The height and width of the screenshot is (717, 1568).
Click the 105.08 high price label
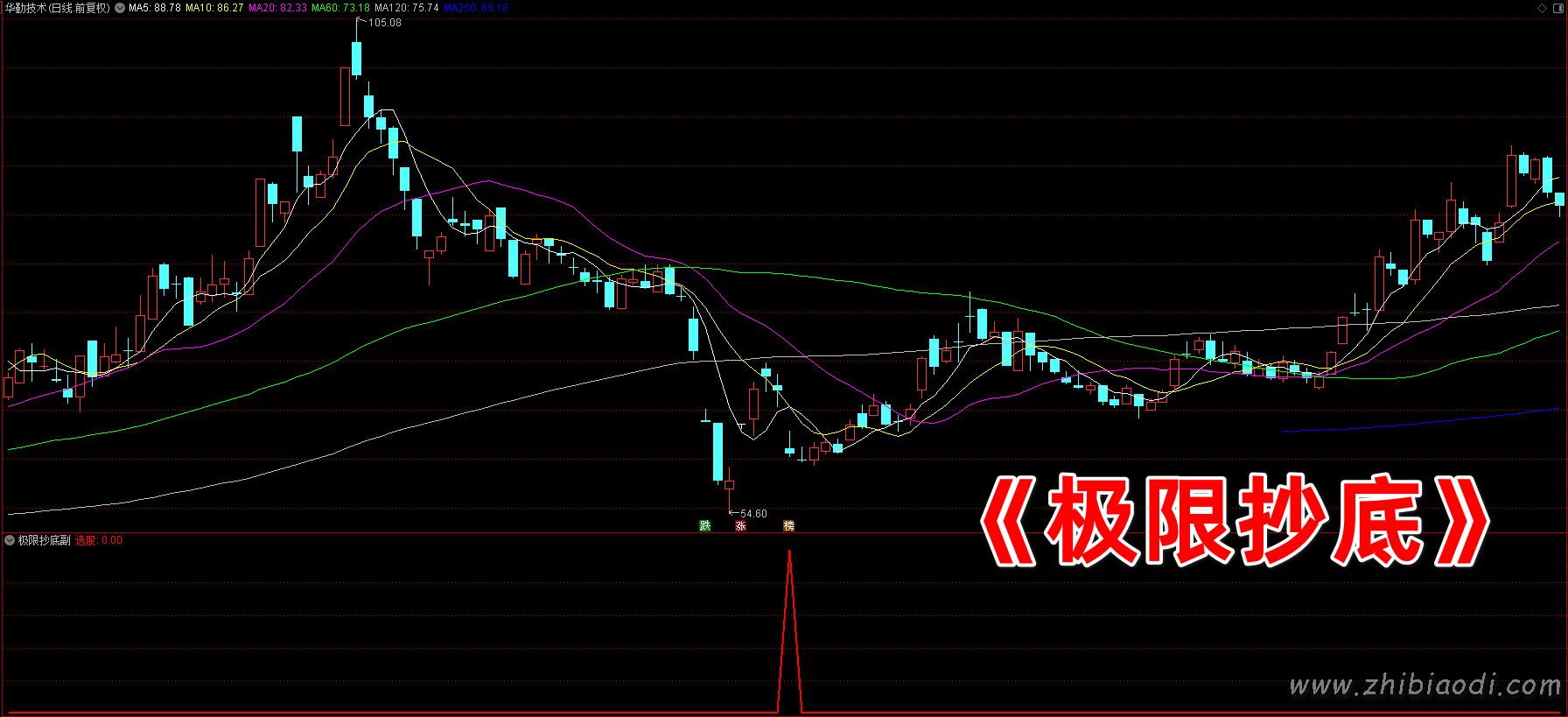point(384,23)
